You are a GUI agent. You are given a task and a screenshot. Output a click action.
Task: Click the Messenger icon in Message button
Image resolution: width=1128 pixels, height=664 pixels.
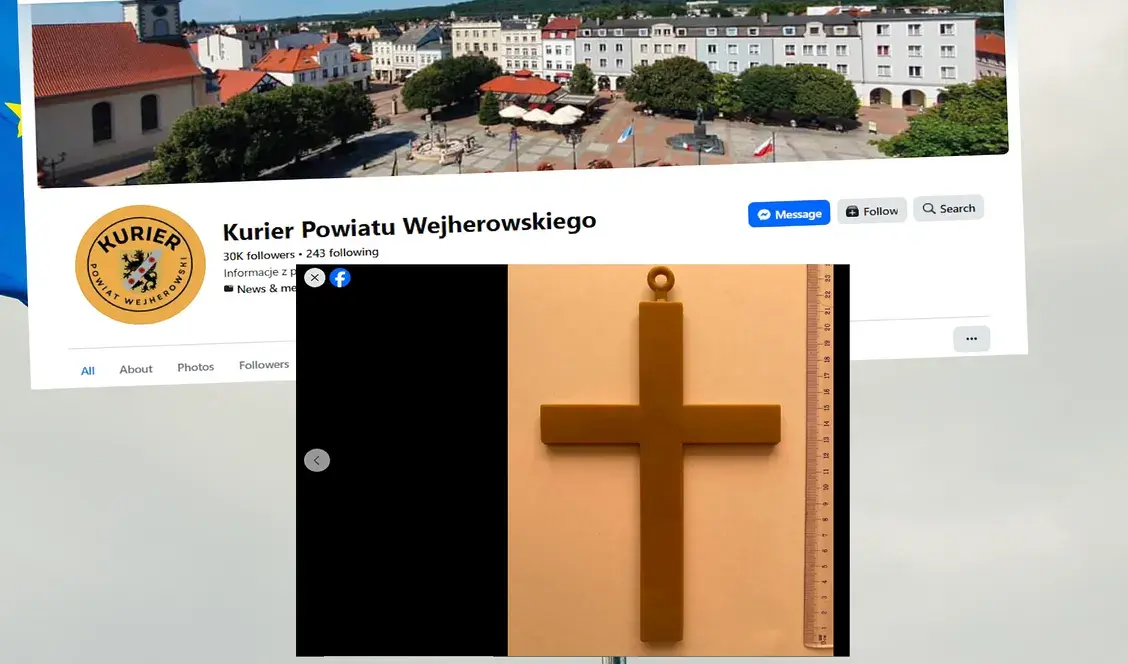click(x=764, y=214)
